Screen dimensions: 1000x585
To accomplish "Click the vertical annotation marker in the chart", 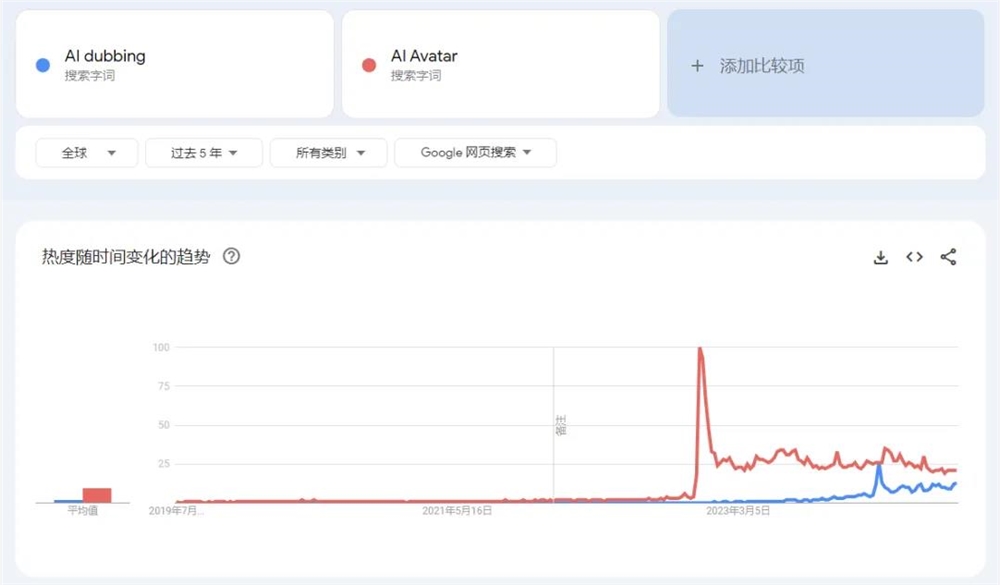I will tap(554, 425).
